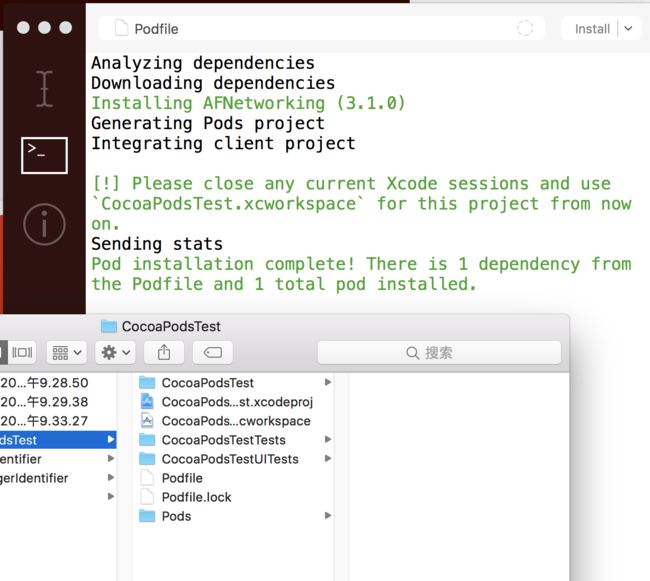Select the item ending 9.28.50
The image size is (650, 581).
(x=58, y=382)
